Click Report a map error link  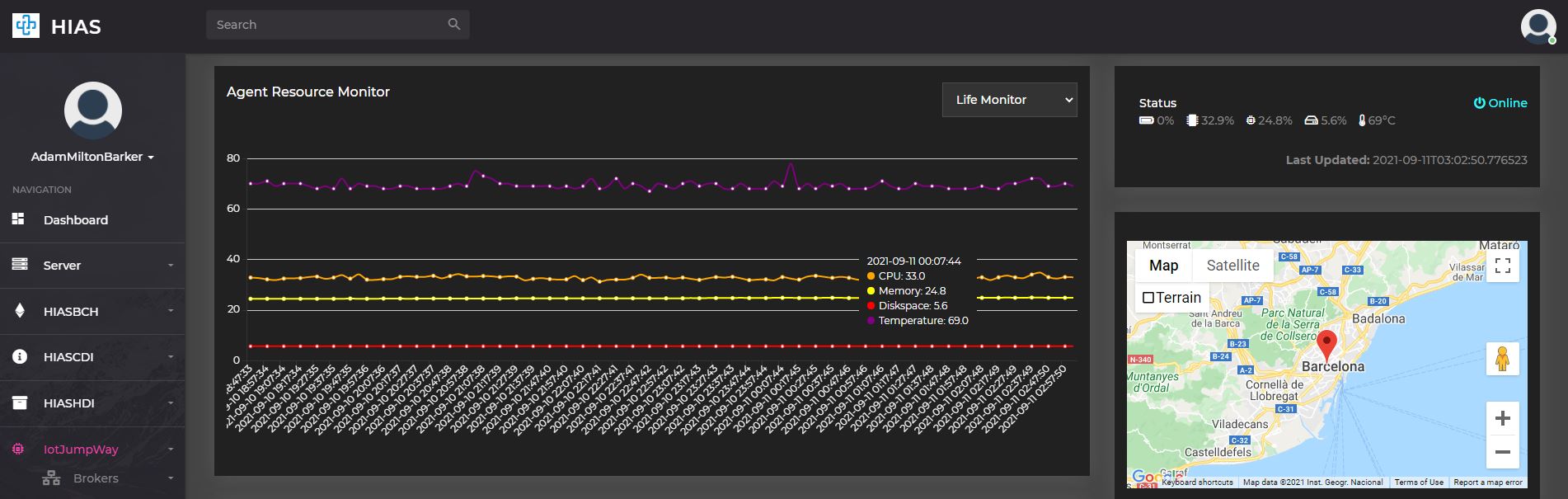click(1488, 483)
